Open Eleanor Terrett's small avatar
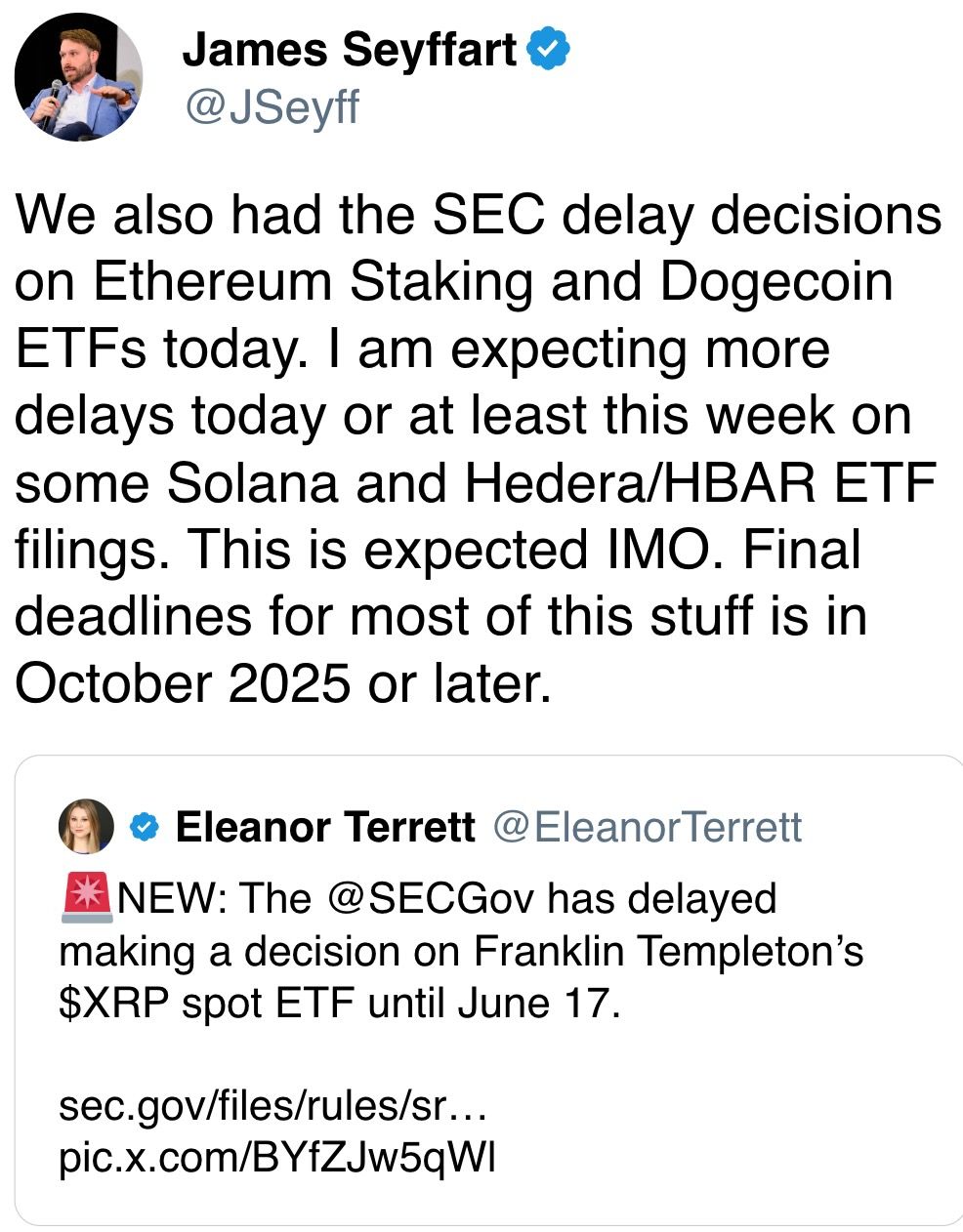This screenshot has height=1232, width=963. tap(86, 827)
